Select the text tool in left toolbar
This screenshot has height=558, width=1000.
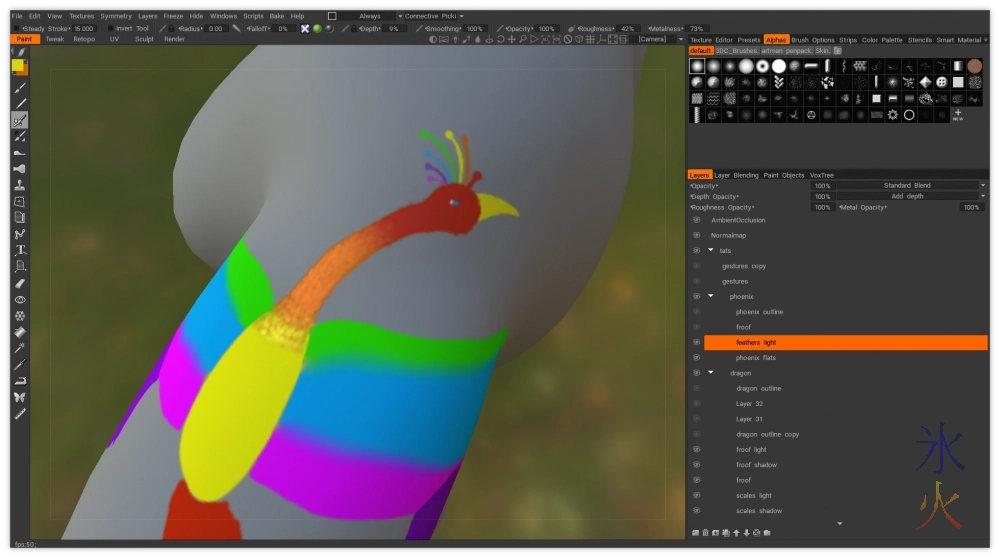(20, 250)
